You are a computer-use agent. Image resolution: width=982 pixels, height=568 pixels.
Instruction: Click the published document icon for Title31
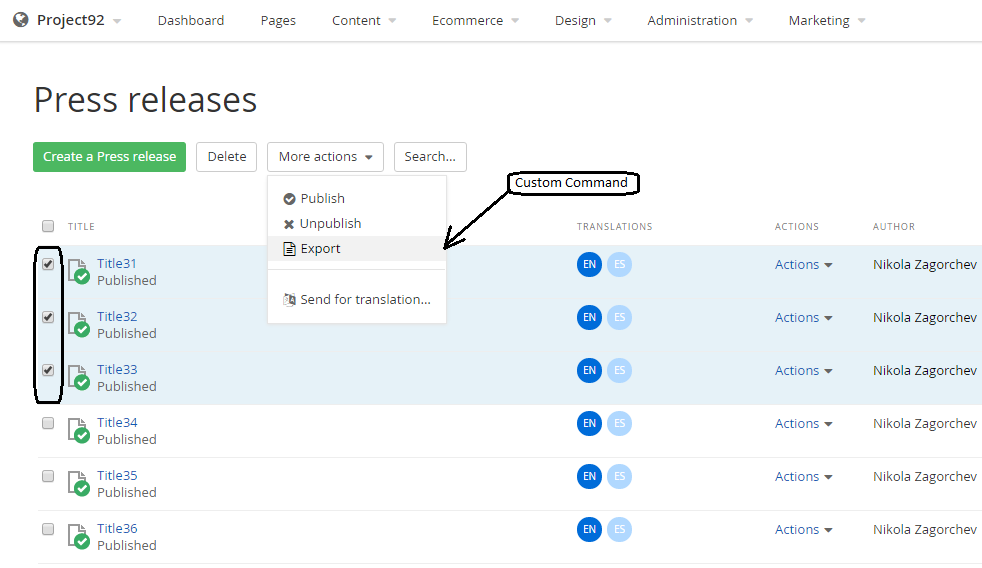[79, 272]
